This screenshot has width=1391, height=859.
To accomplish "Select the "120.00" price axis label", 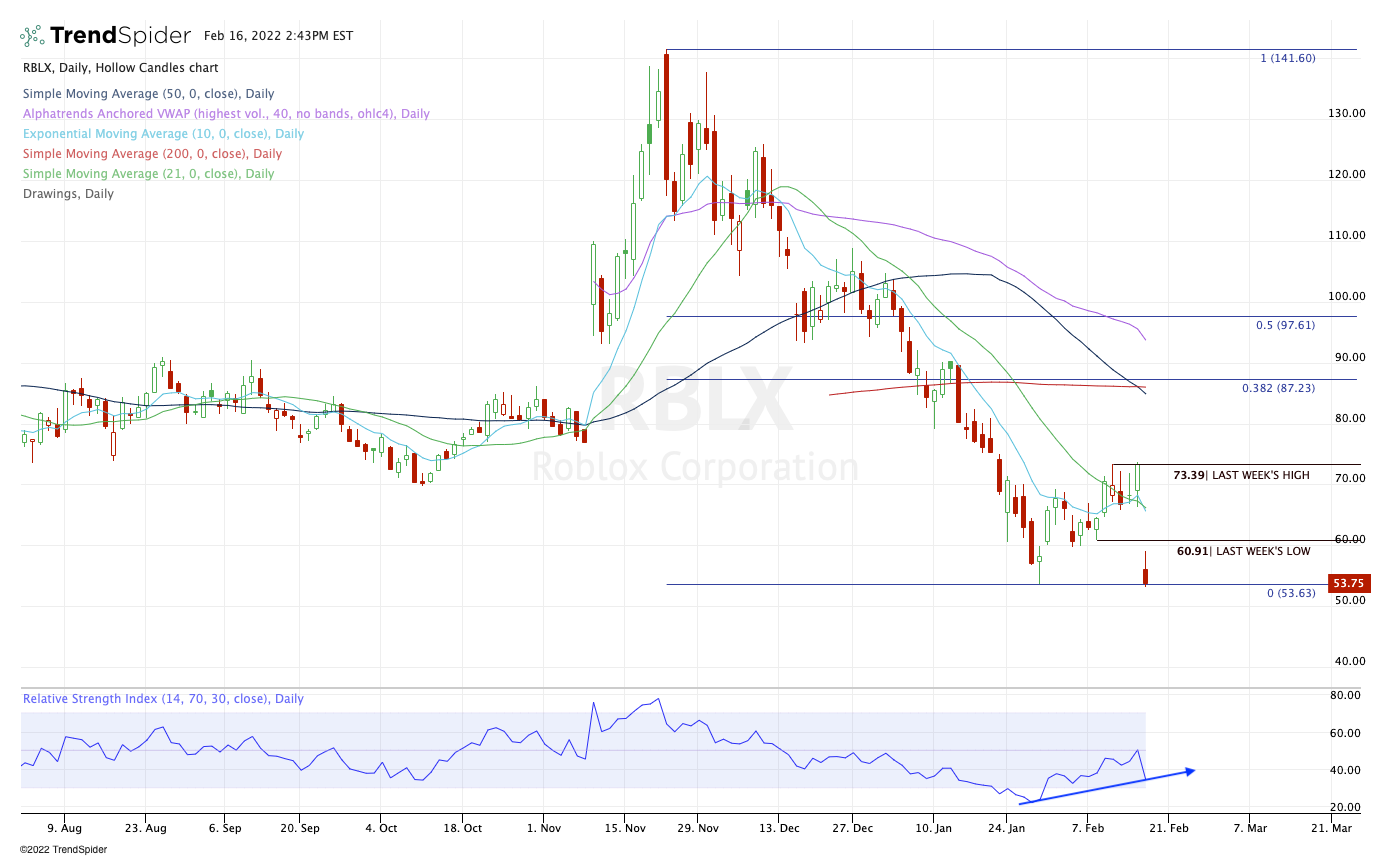I will click(x=1347, y=174).
